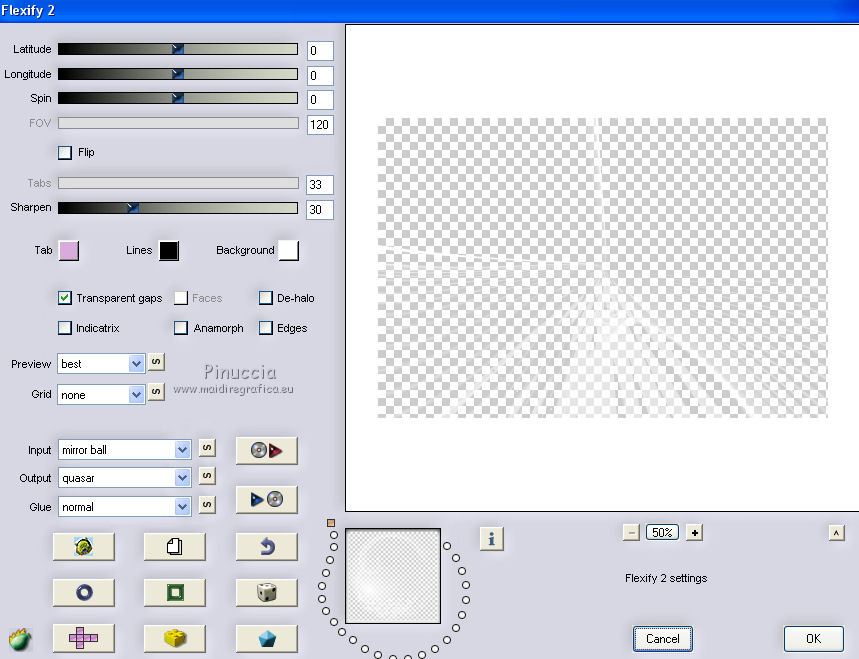Click the copy pages icon button

tap(175, 546)
